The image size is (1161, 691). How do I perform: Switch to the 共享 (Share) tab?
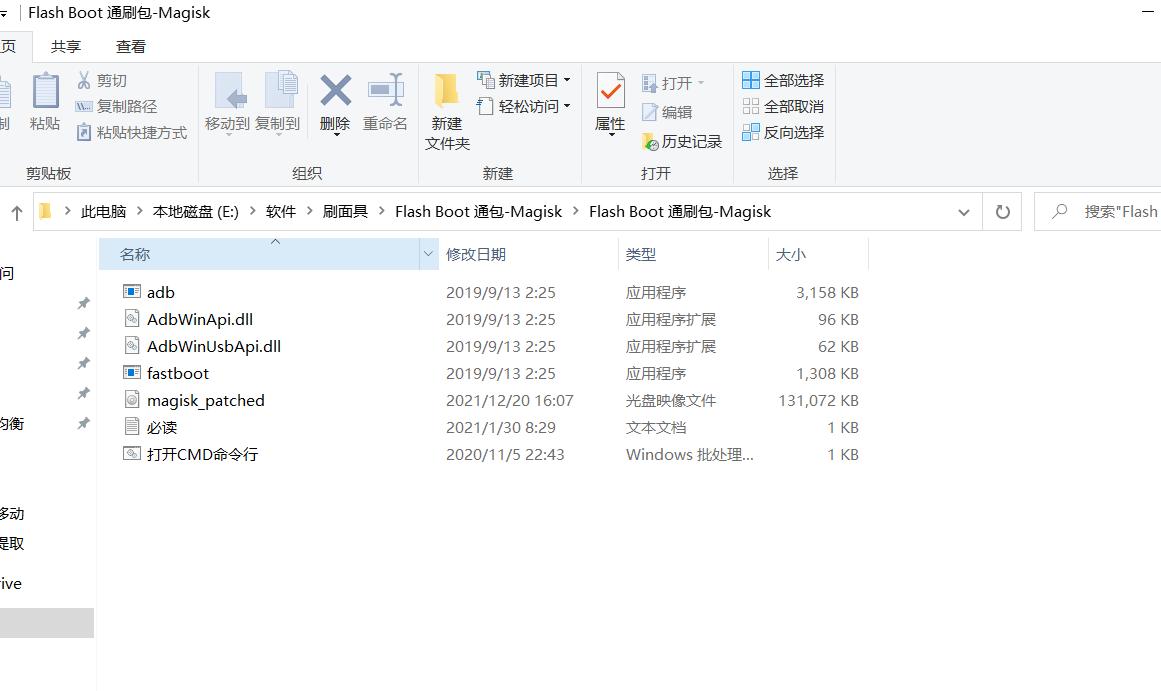click(x=65, y=45)
